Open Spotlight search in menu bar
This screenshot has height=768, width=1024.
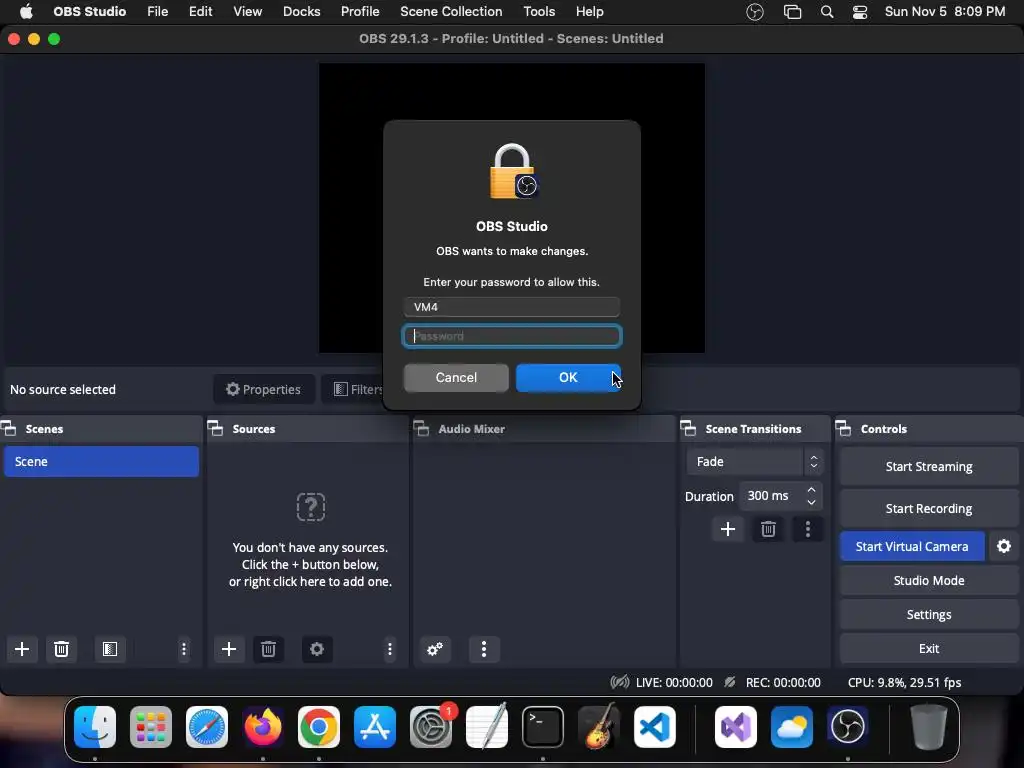(x=827, y=12)
